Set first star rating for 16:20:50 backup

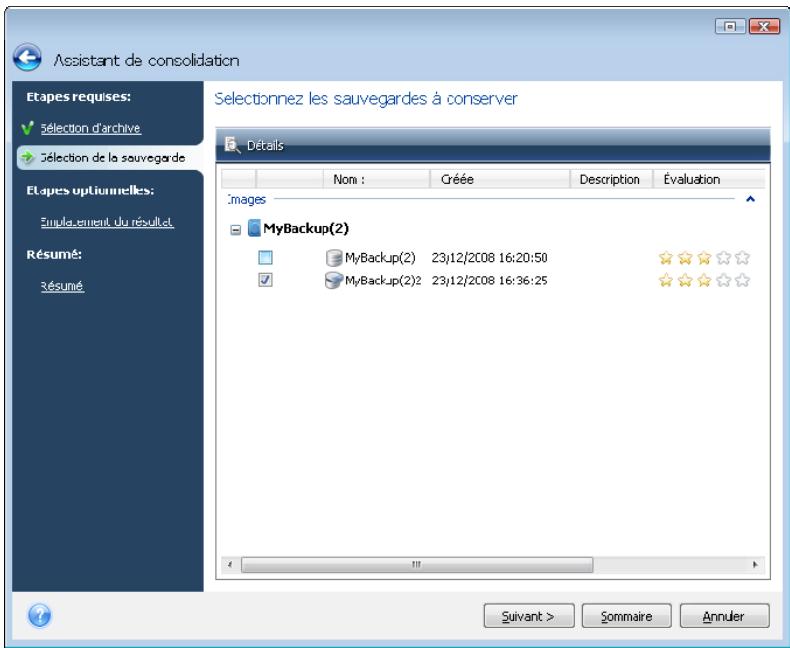click(666, 258)
